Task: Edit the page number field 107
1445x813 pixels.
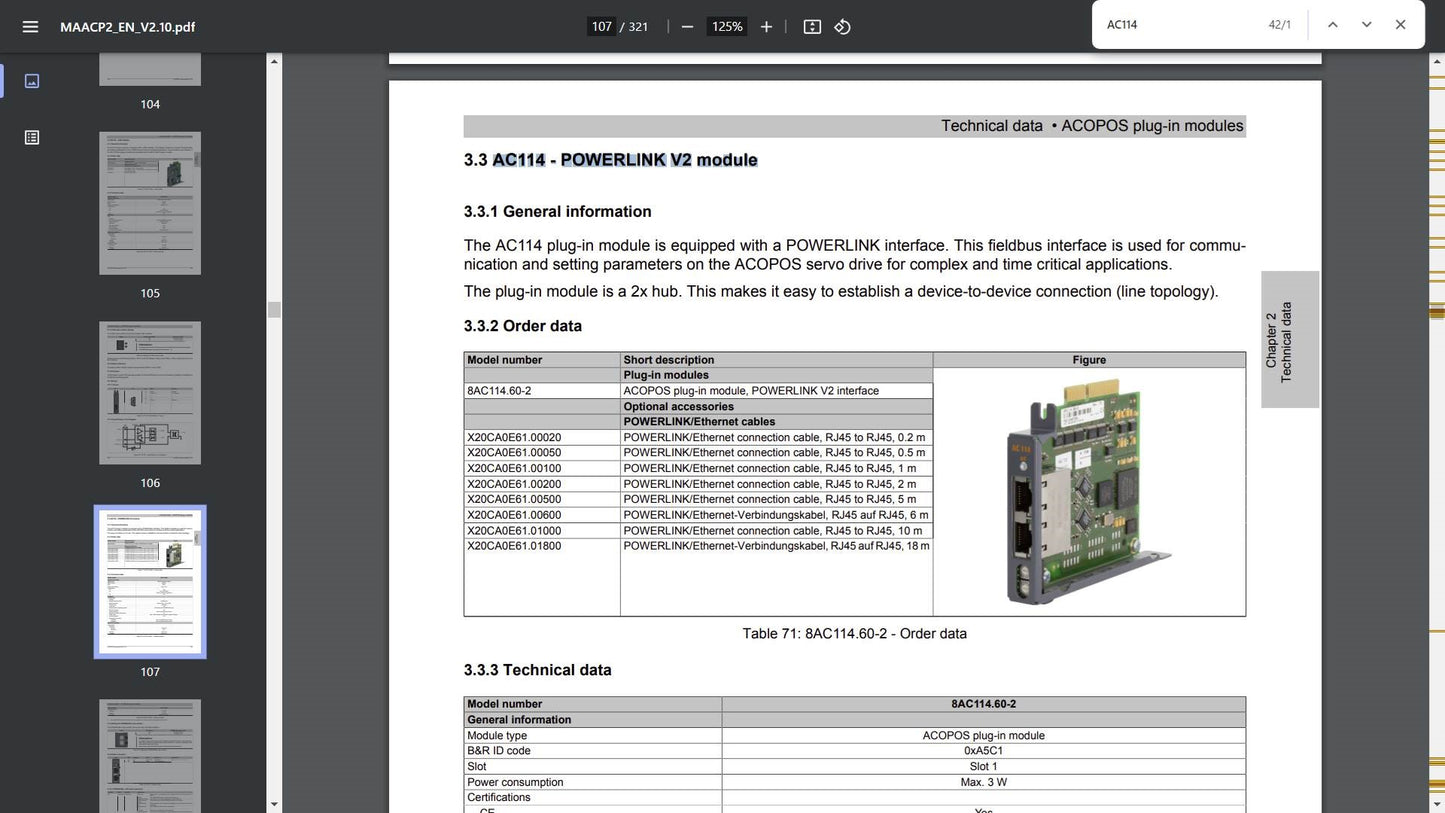Action: [601, 27]
